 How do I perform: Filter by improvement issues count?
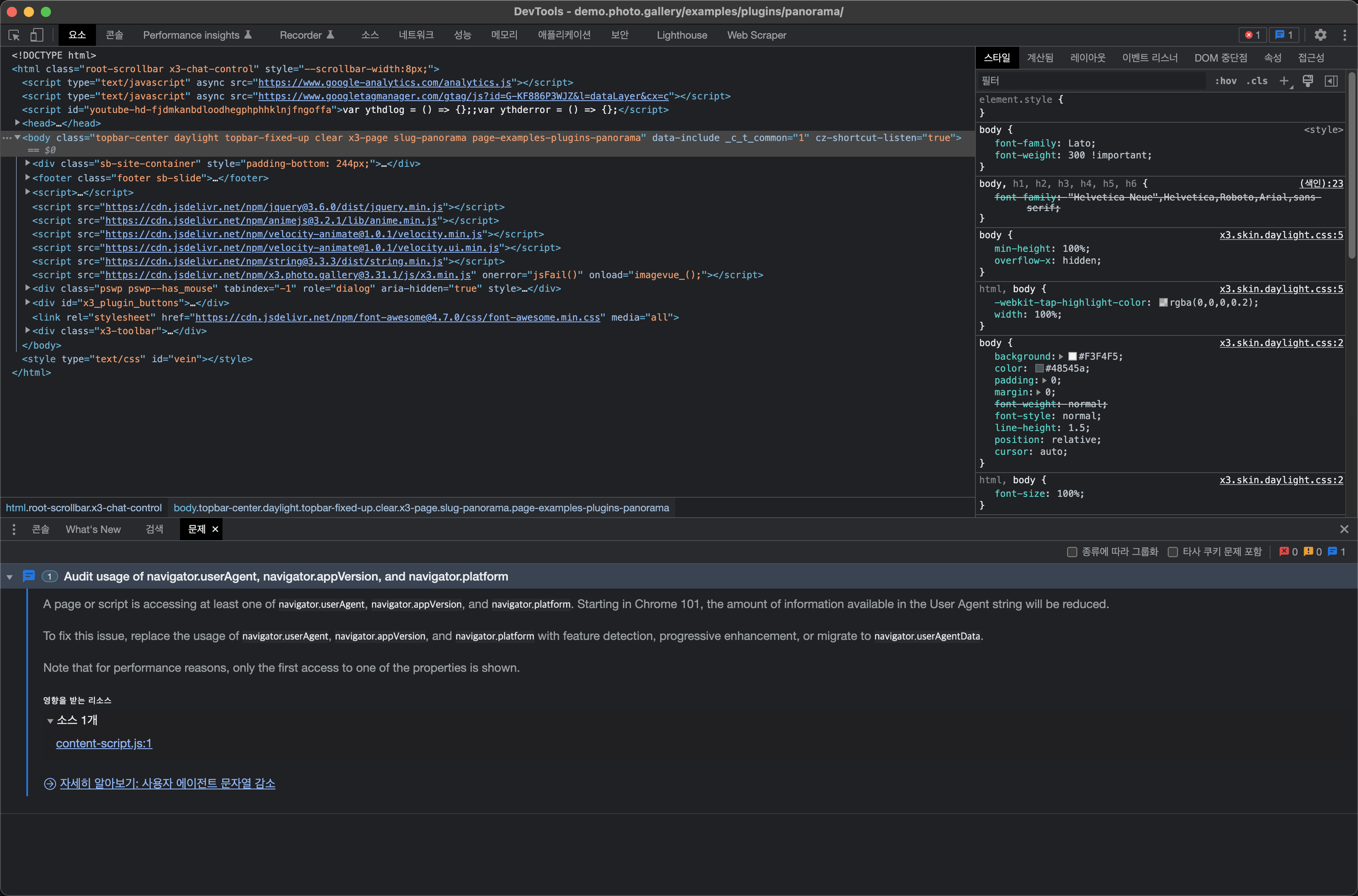(1336, 552)
